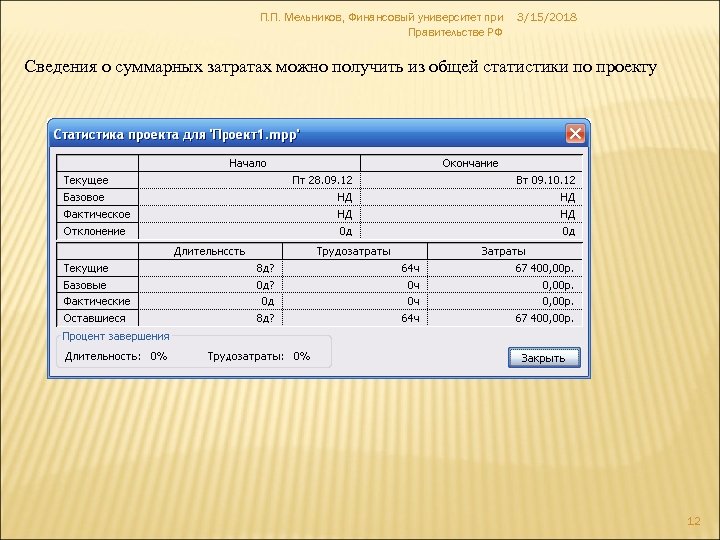
Task: Click the Отклонение row label
Action: tap(97, 231)
